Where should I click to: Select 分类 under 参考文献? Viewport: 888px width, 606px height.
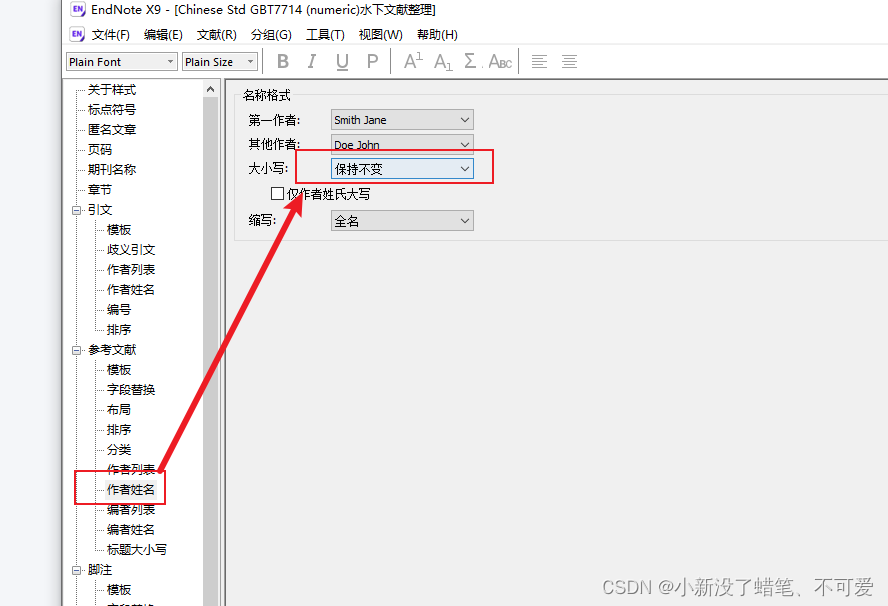coord(119,450)
